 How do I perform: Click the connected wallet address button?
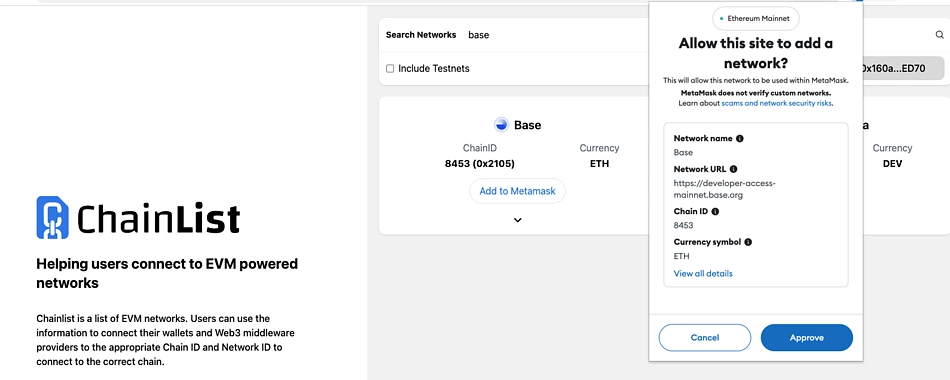pyautogui.click(x=902, y=68)
